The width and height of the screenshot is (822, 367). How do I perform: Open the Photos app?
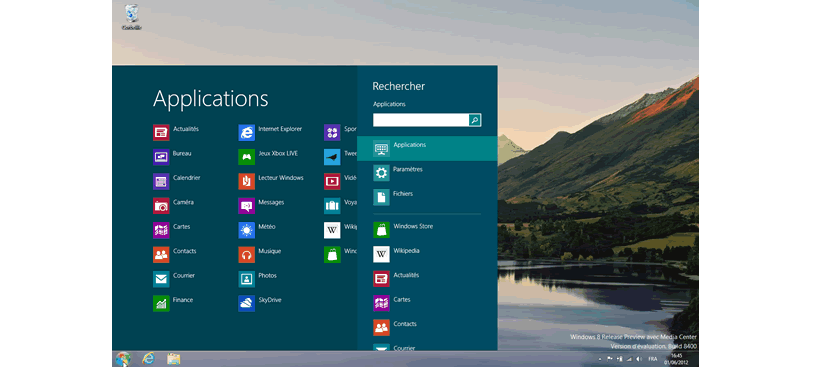pos(246,279)
